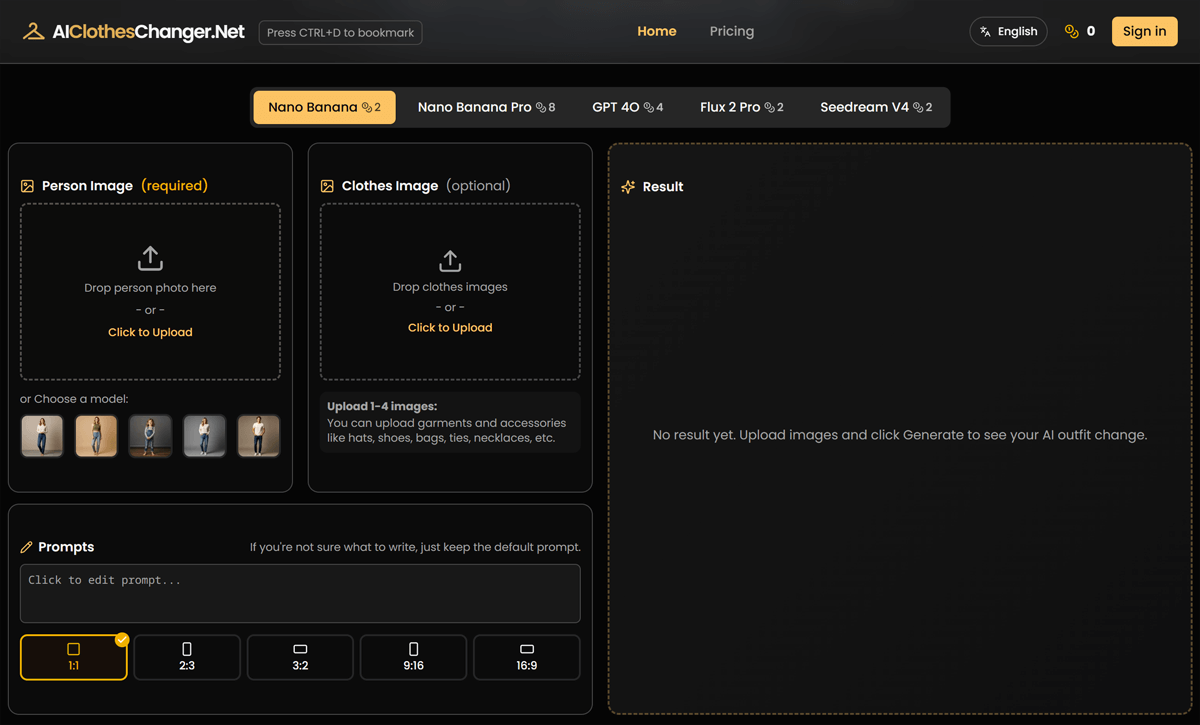Switch to the Nano Banana Pro tab
Viewport: 1200px width, 725px height.
[x=486, y=106]
